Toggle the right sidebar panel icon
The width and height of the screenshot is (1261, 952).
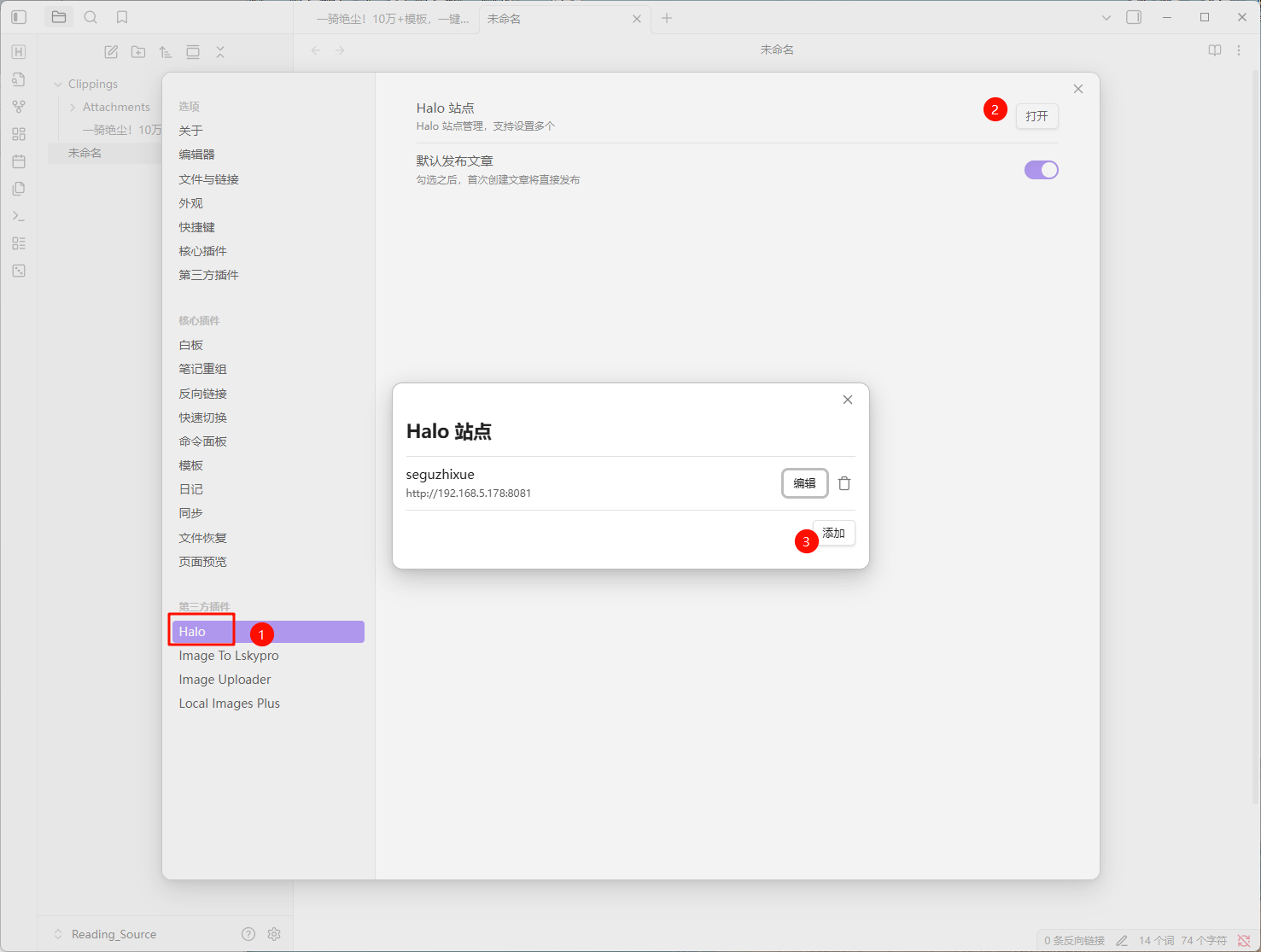pos(1134,17)
